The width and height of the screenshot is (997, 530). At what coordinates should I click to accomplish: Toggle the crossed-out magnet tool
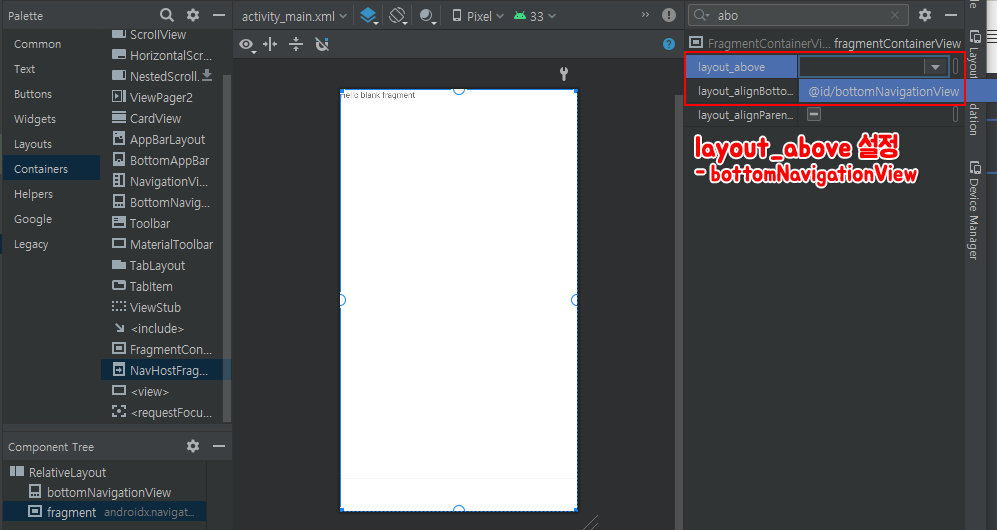pos(322,44)
